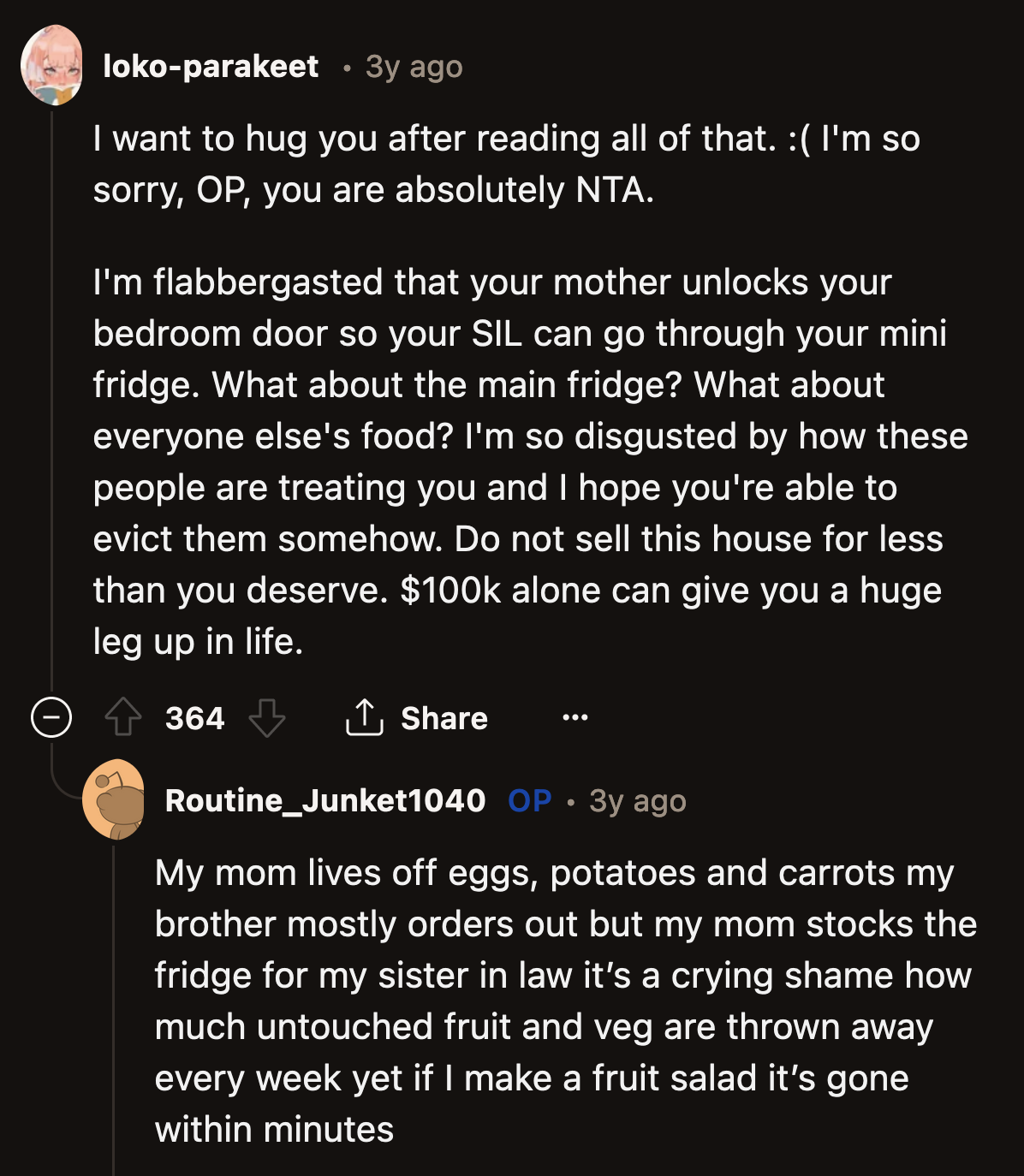The height and width of the screenshot is (1176, 1024).
Task: Collapse thread via line below loko-parakeet's avatar
Action: pyautogui.click(x=51, y=385)
